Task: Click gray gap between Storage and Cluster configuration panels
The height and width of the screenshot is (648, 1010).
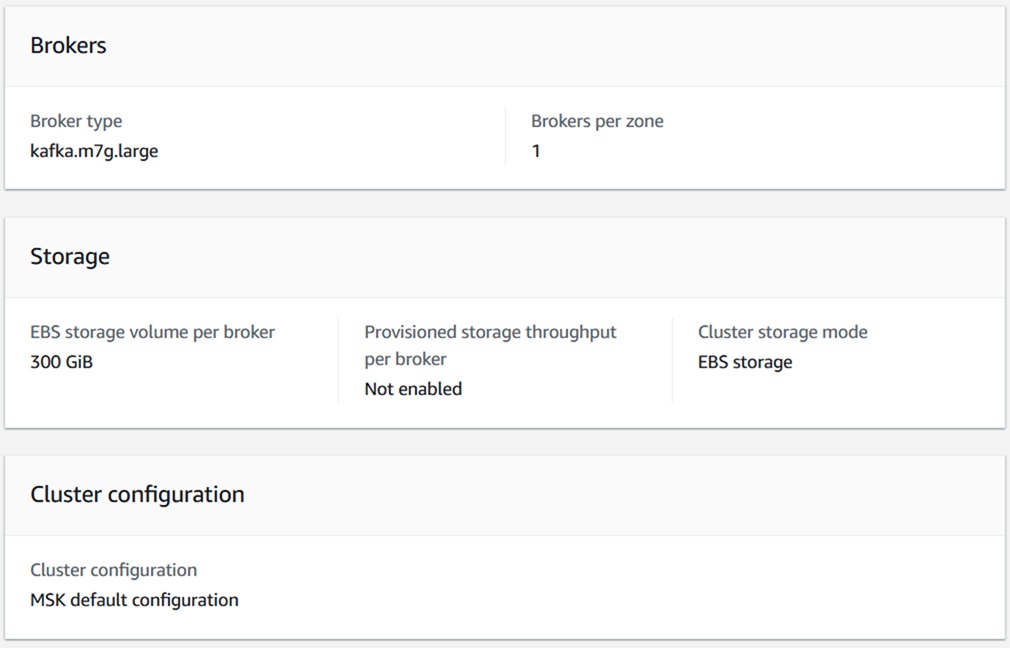Action: pyautogui.click(x=505, y=442)
